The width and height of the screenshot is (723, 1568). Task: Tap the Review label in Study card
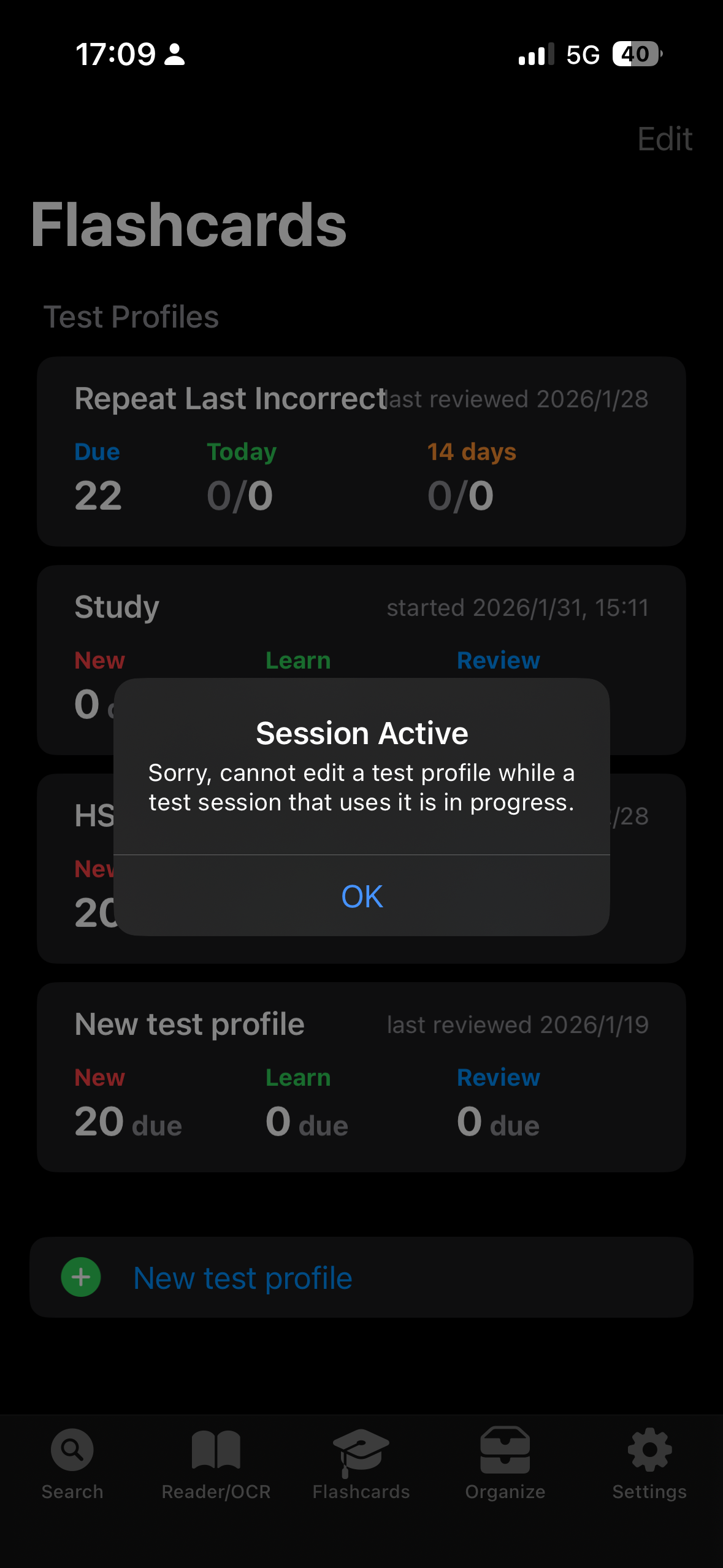(x=498, y=661)
